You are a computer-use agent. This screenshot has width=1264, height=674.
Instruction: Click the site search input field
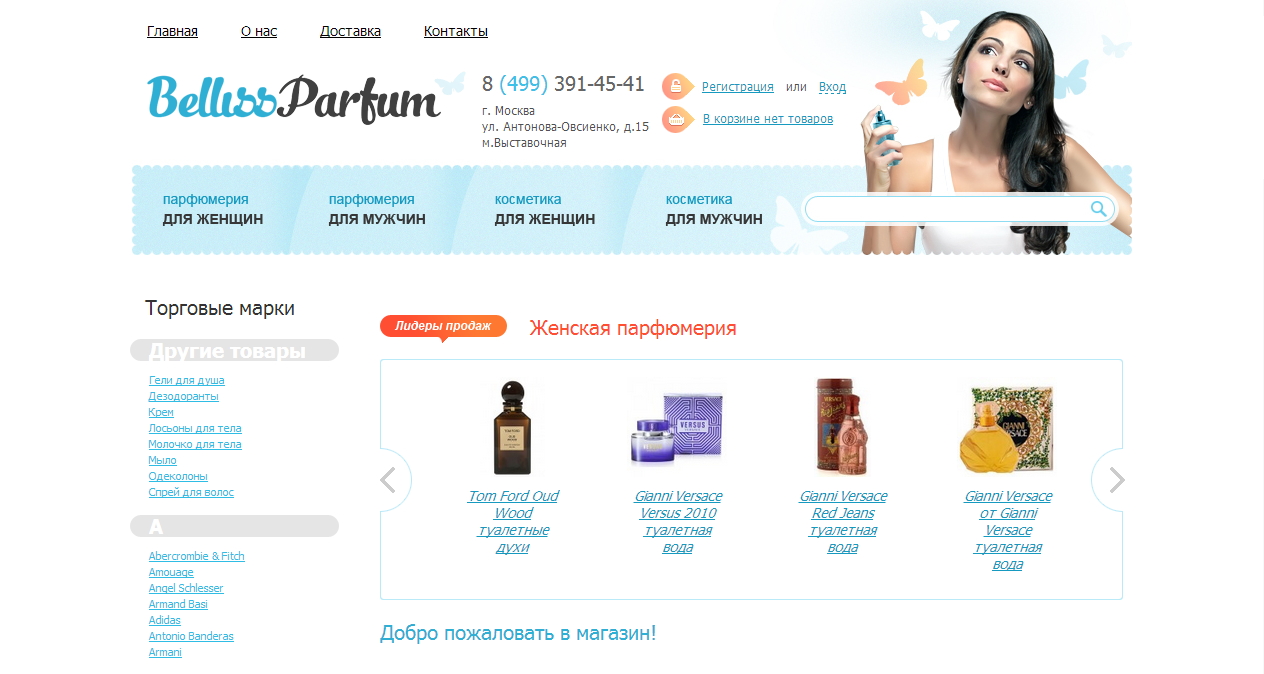click(948, 209)
